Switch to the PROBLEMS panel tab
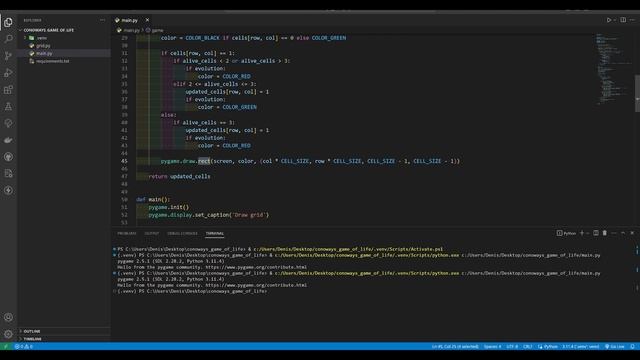This screenshot has height=360, width=640. coord(127,233)
